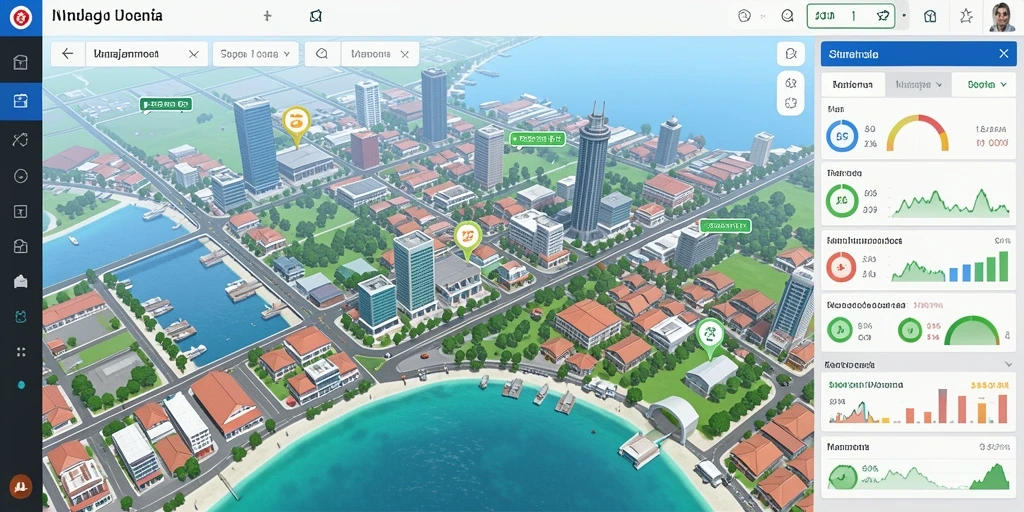1024x512 pixels.
Task: Open the 'Sopoe Ioene' dropdown
Action: (x=255, y=54)
